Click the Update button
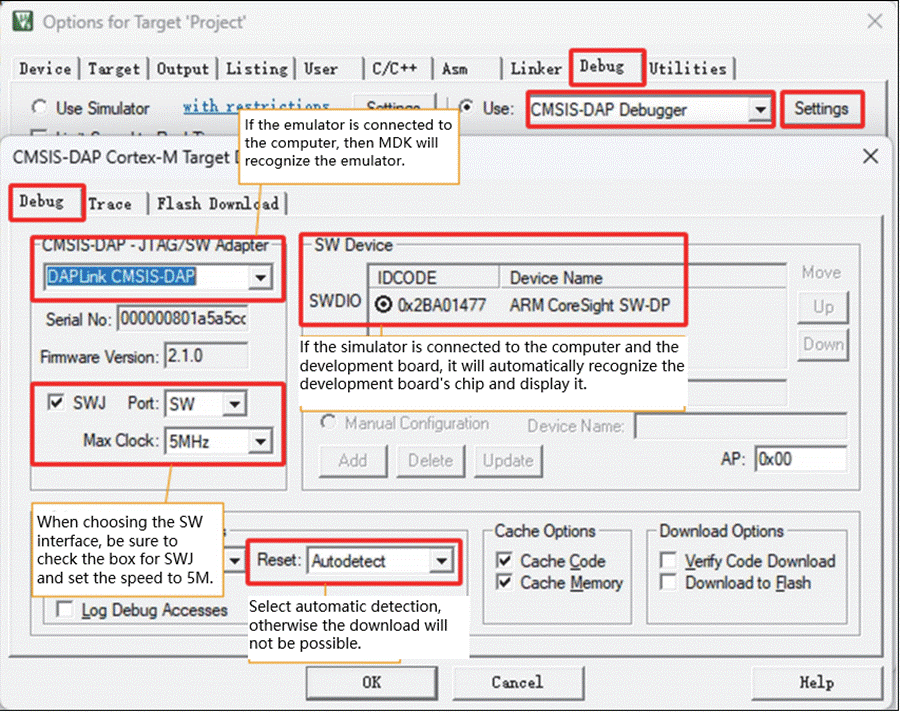 508,461
